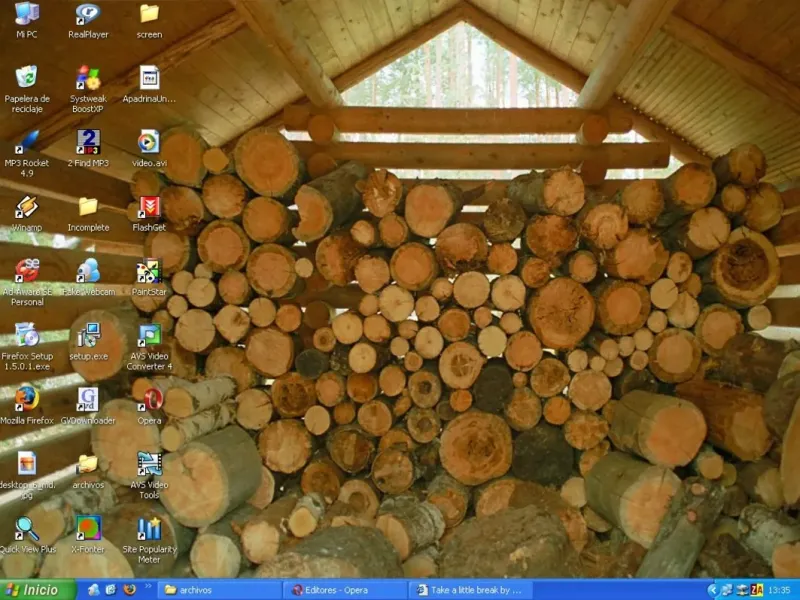The width and height of the screenshot is (800, 600).
Task: Open PaintStar shortcut
Action: pyautogui.click(x=149, y=278)
